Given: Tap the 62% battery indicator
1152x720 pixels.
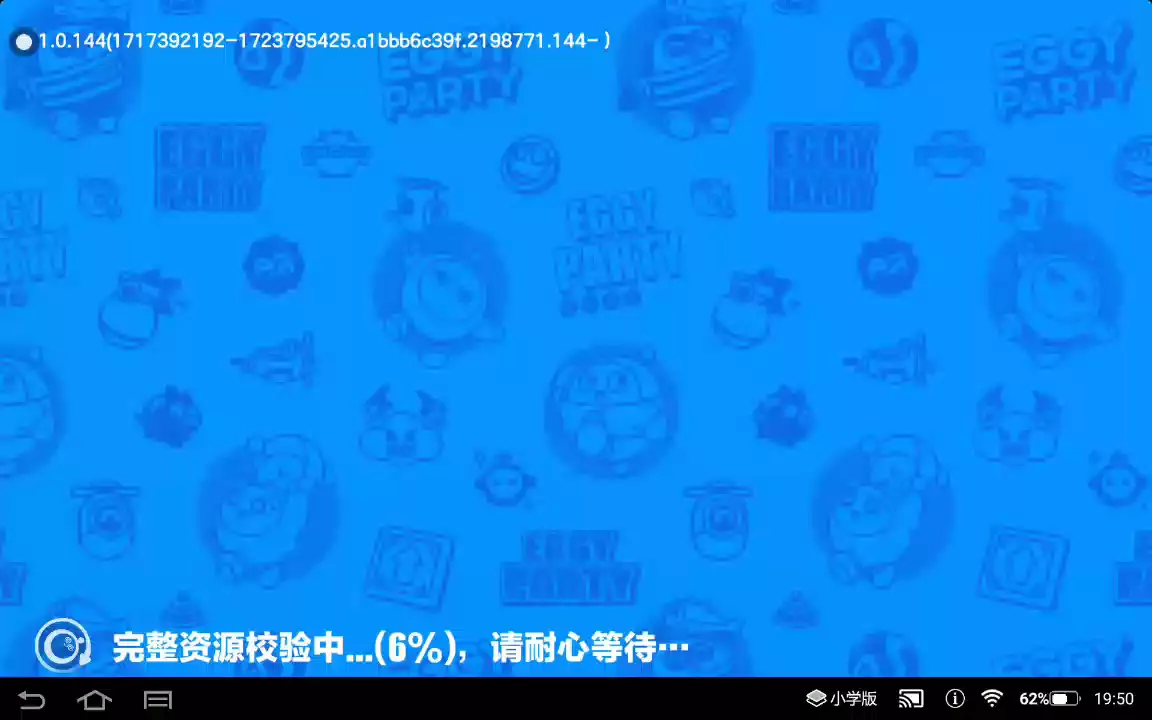Looking at the screenshot, I should [x=1049, y=698].
